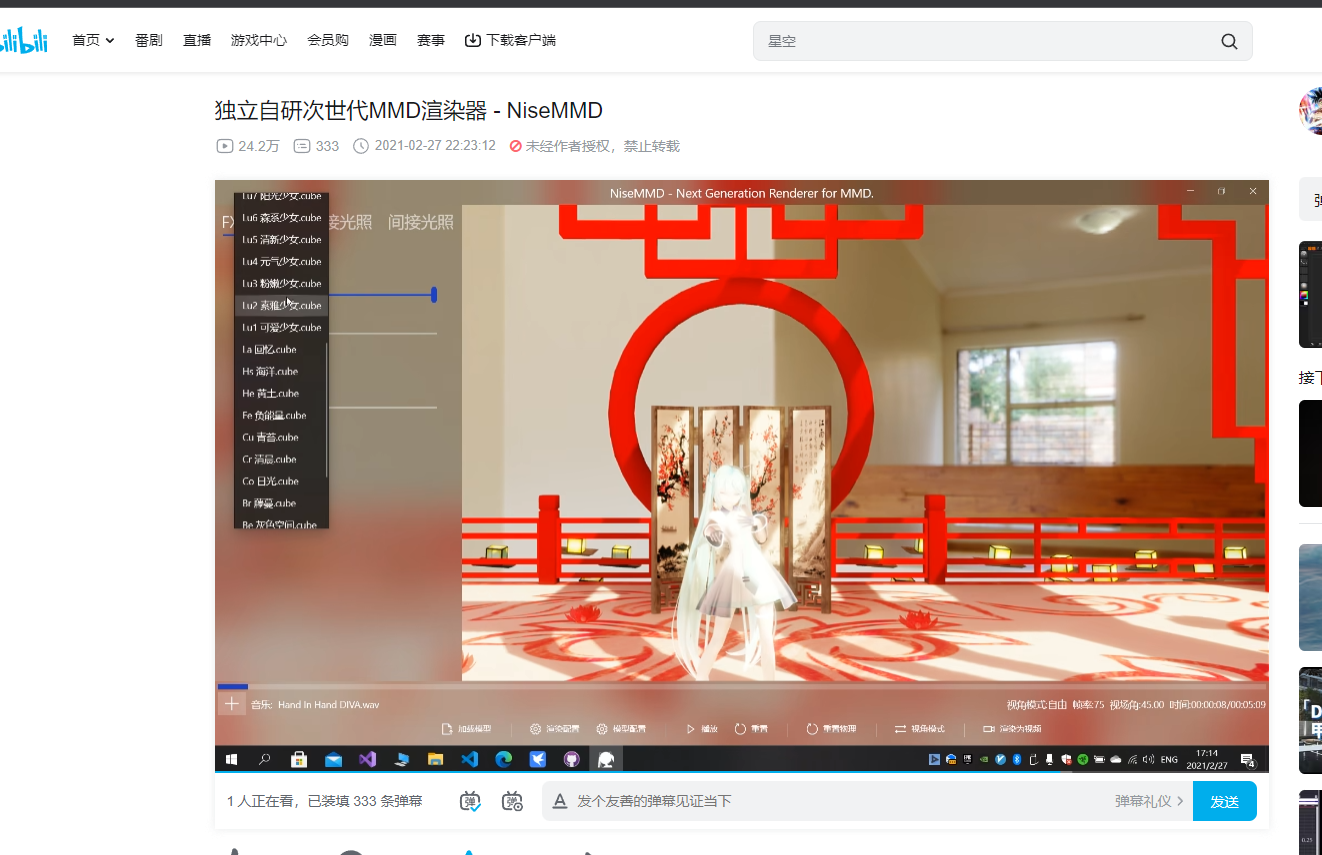Open the 模型配置 gear icon

[601, 729]
